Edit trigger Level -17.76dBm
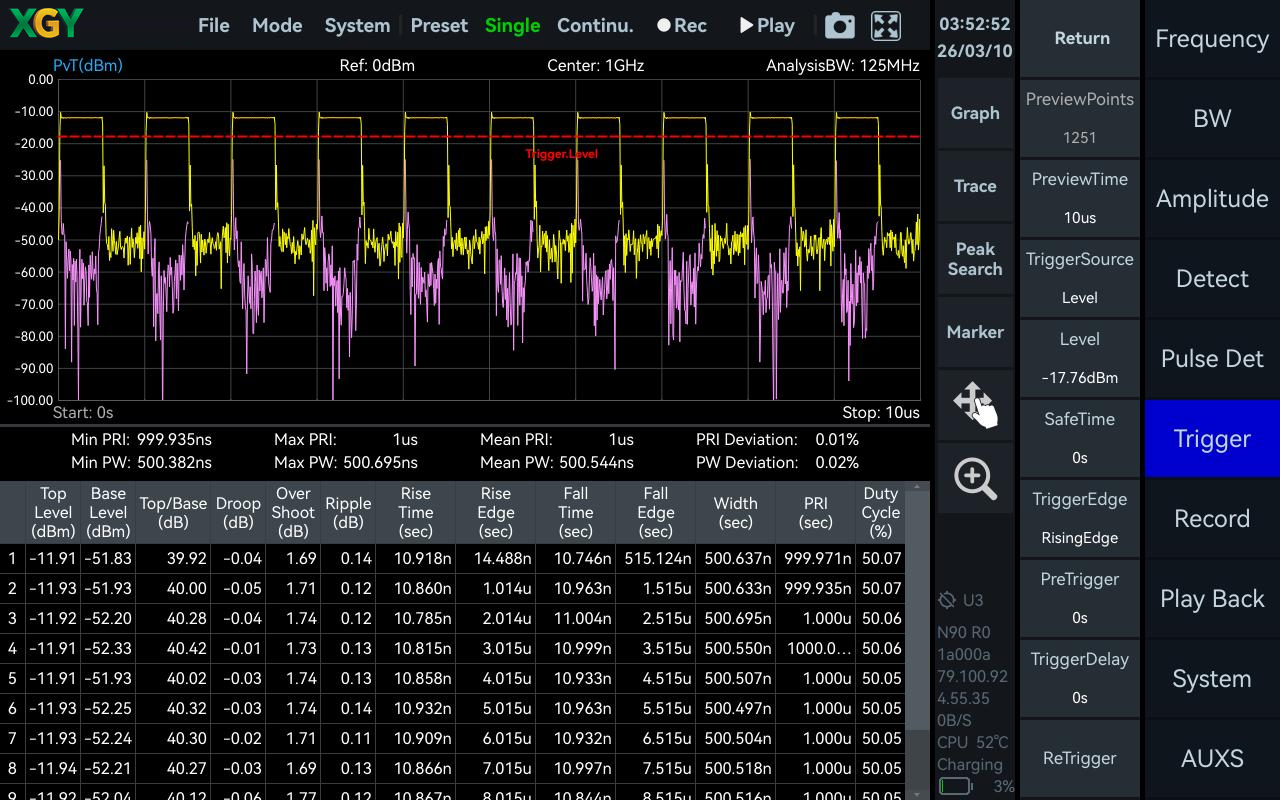 (1080, 358)
